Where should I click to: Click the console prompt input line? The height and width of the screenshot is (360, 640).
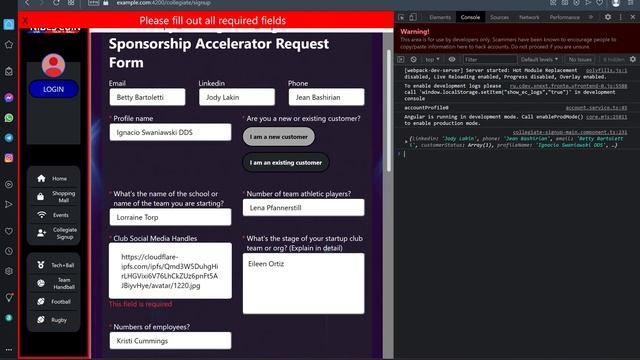516,154
